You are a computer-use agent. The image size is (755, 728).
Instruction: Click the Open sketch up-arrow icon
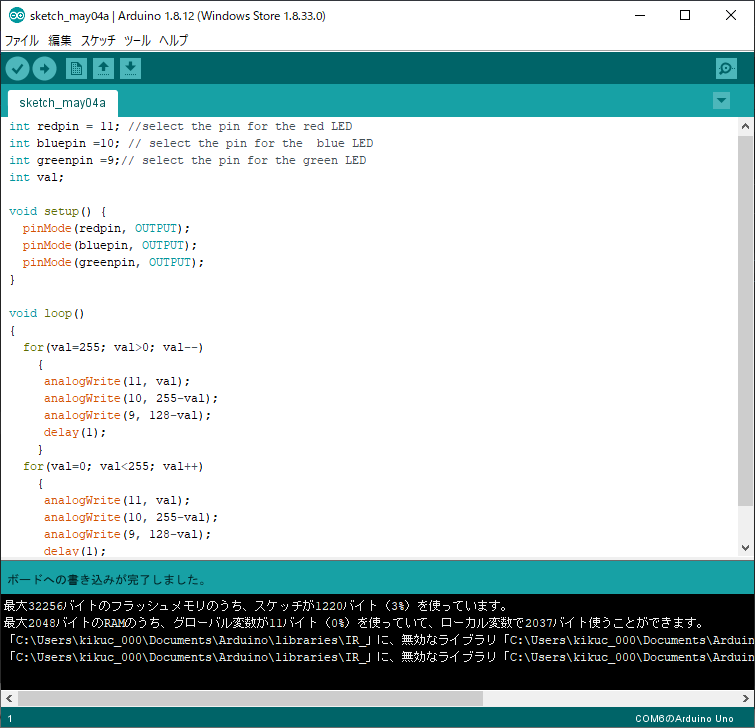click(103, 68)
